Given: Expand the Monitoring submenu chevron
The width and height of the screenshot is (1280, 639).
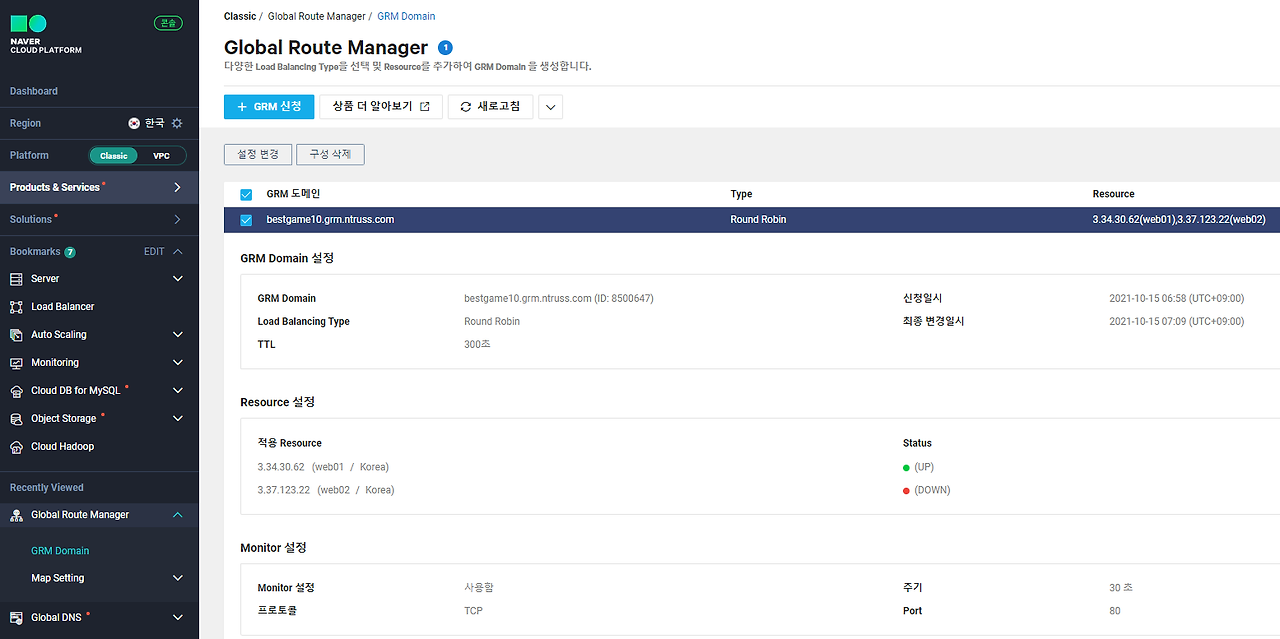Looking at the screenshot, I should pyautogui.click(x=178, y=363).
